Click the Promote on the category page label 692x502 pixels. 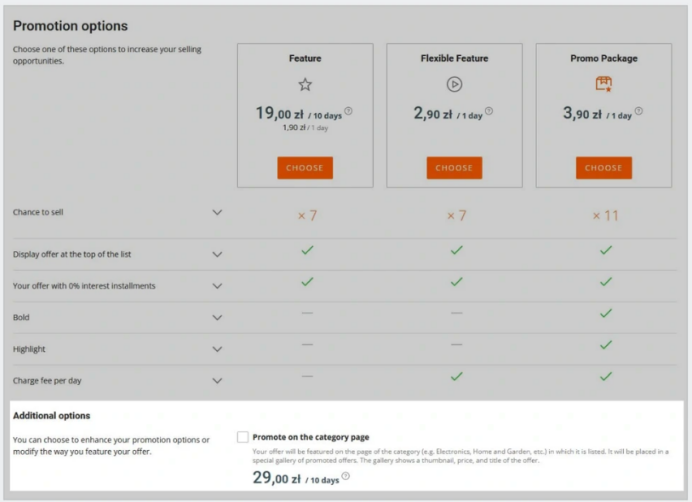(311, 437)
